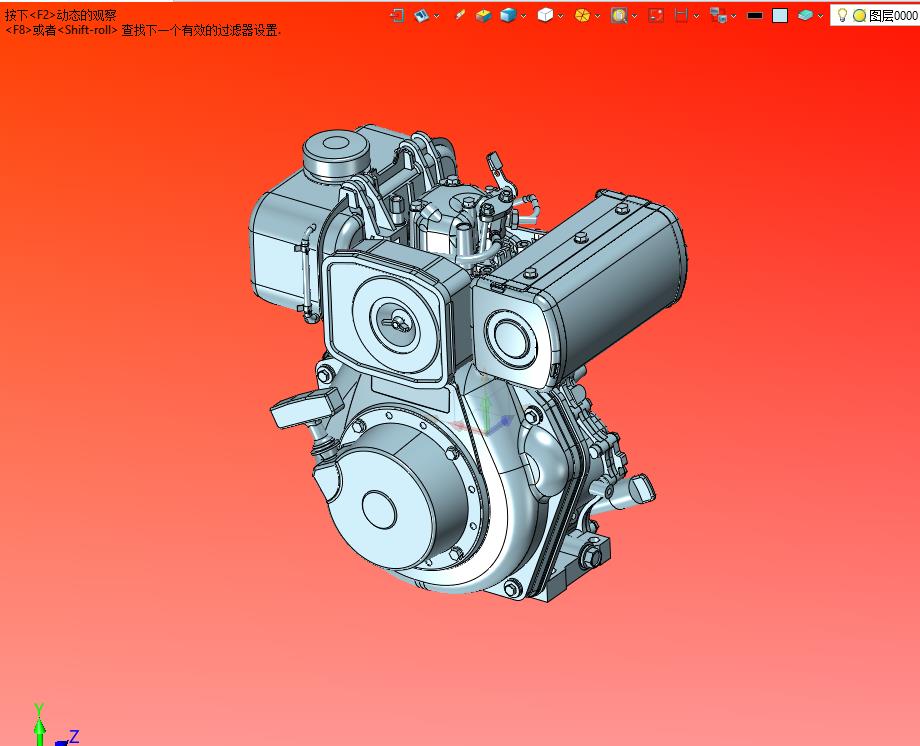Click the multicolored box display icon
The image size is (920, 746).
tap(483, 15)
